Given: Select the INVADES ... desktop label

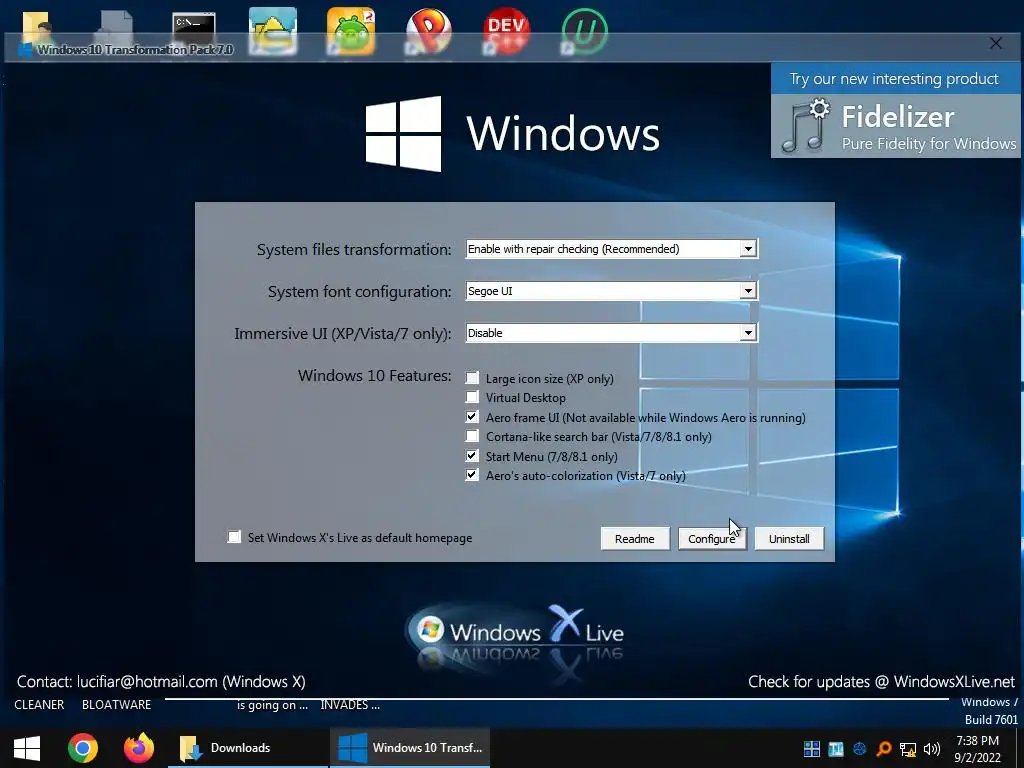Looking at the screenshot, I should tap(350, 705).
